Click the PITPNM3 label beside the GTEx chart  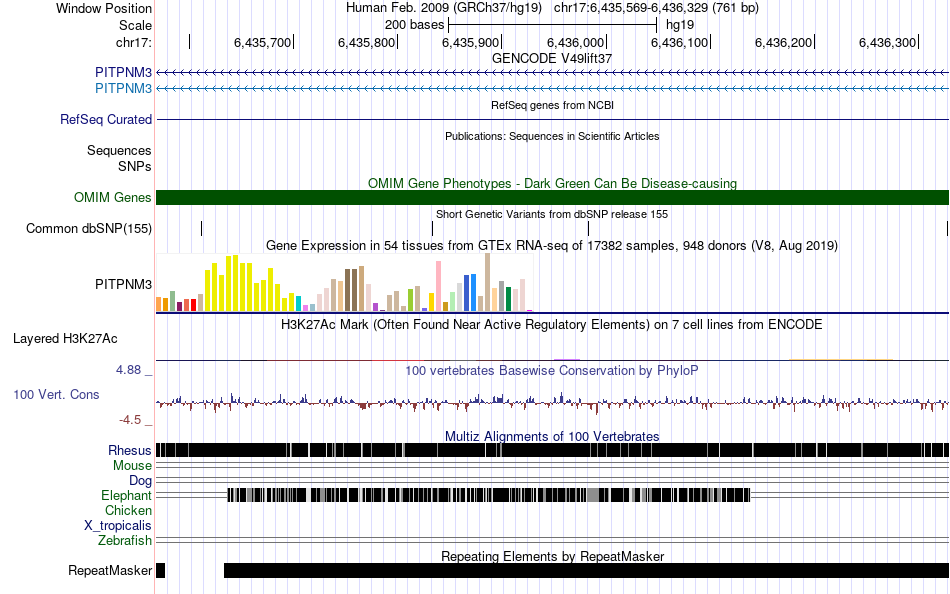tap(123, 284)
